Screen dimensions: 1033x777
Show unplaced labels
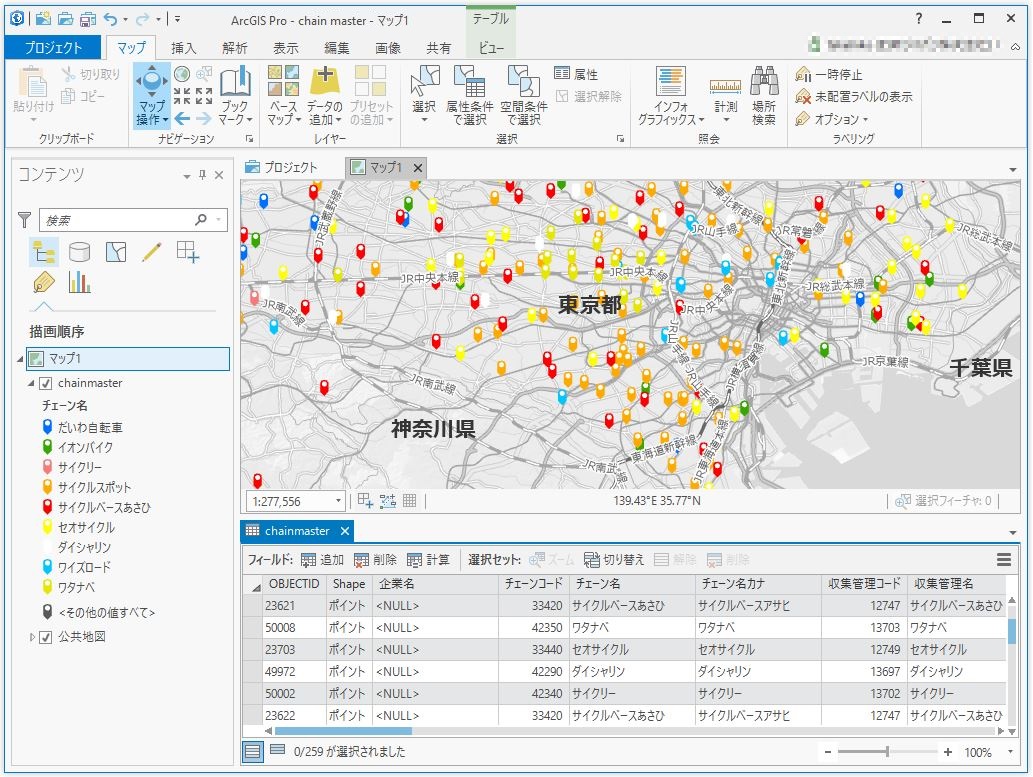tap(854, 97)
